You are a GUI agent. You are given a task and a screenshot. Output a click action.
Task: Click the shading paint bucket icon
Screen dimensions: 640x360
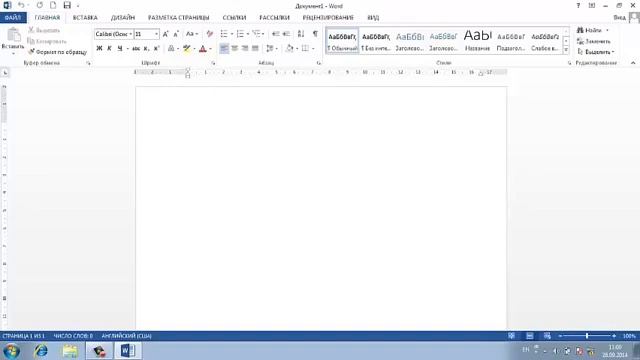[x=289, y=48]
